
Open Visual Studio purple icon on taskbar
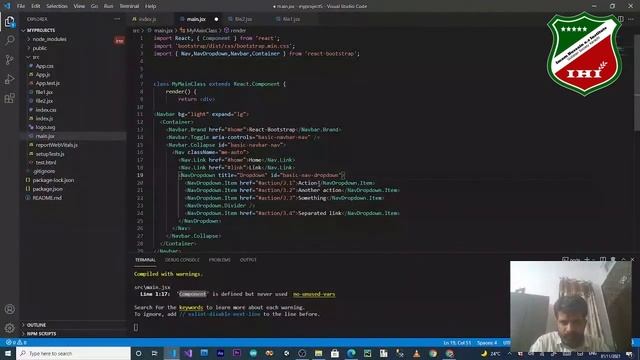[188, 353]
